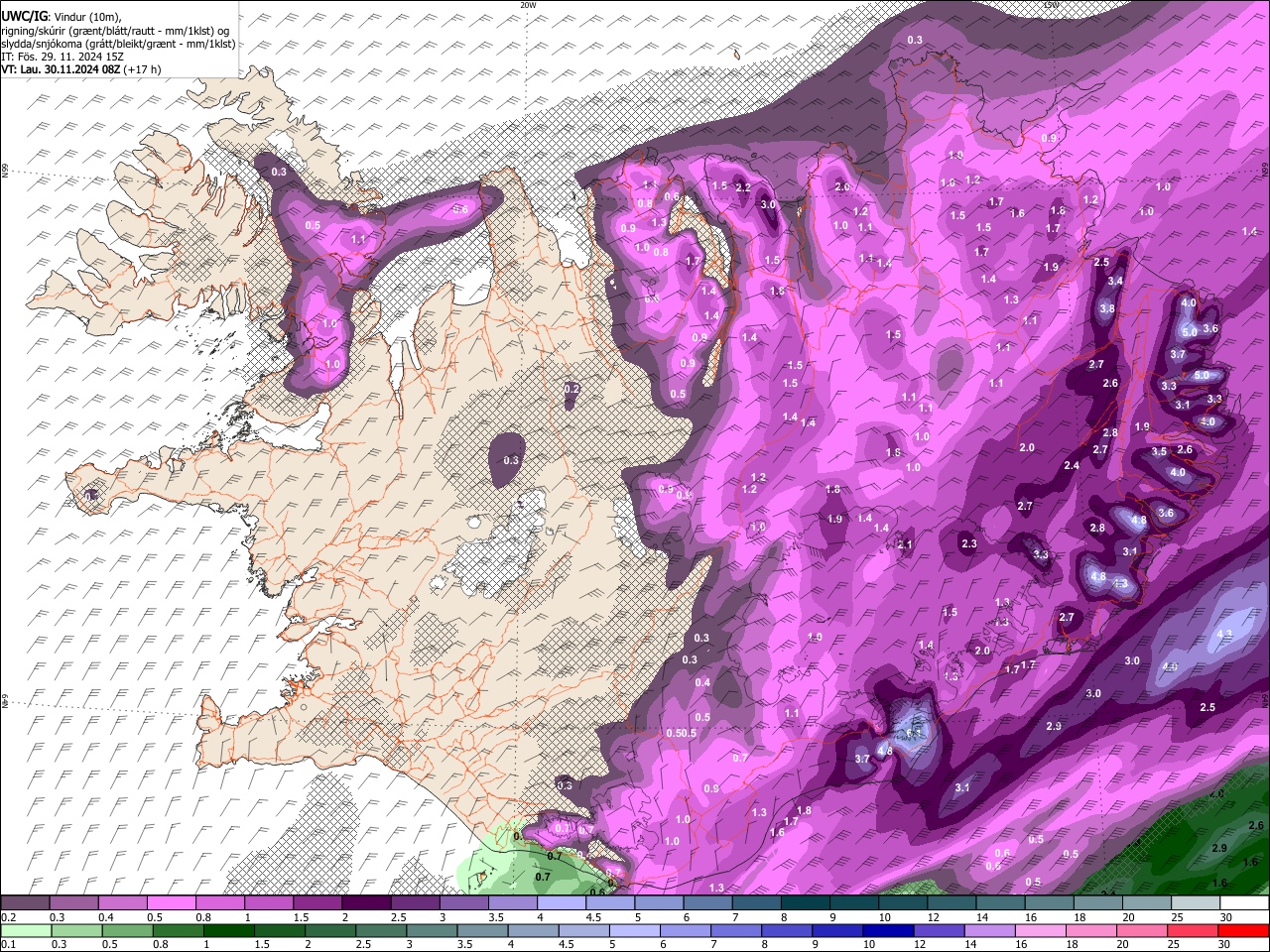Click the 'slydda/snjókoma (grátt/bleikt/grænt - mm/1klst)' line
Viewport: 1270px width, 952px height.
click(118, 44)
